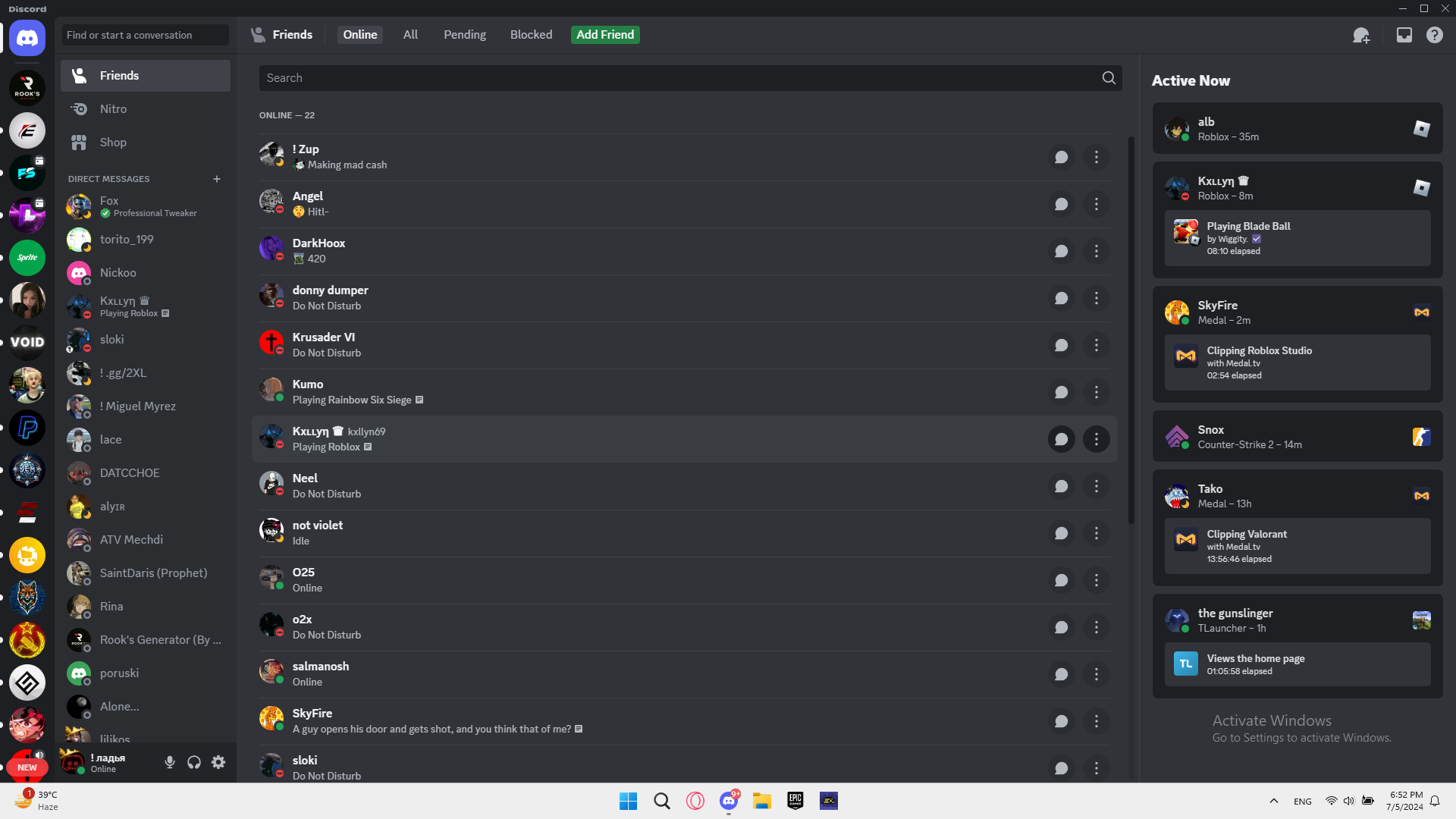This screenshot has width=1456, height=819.
Task: Open File Explorer from taskbar
Action: [x=762, y=801]
